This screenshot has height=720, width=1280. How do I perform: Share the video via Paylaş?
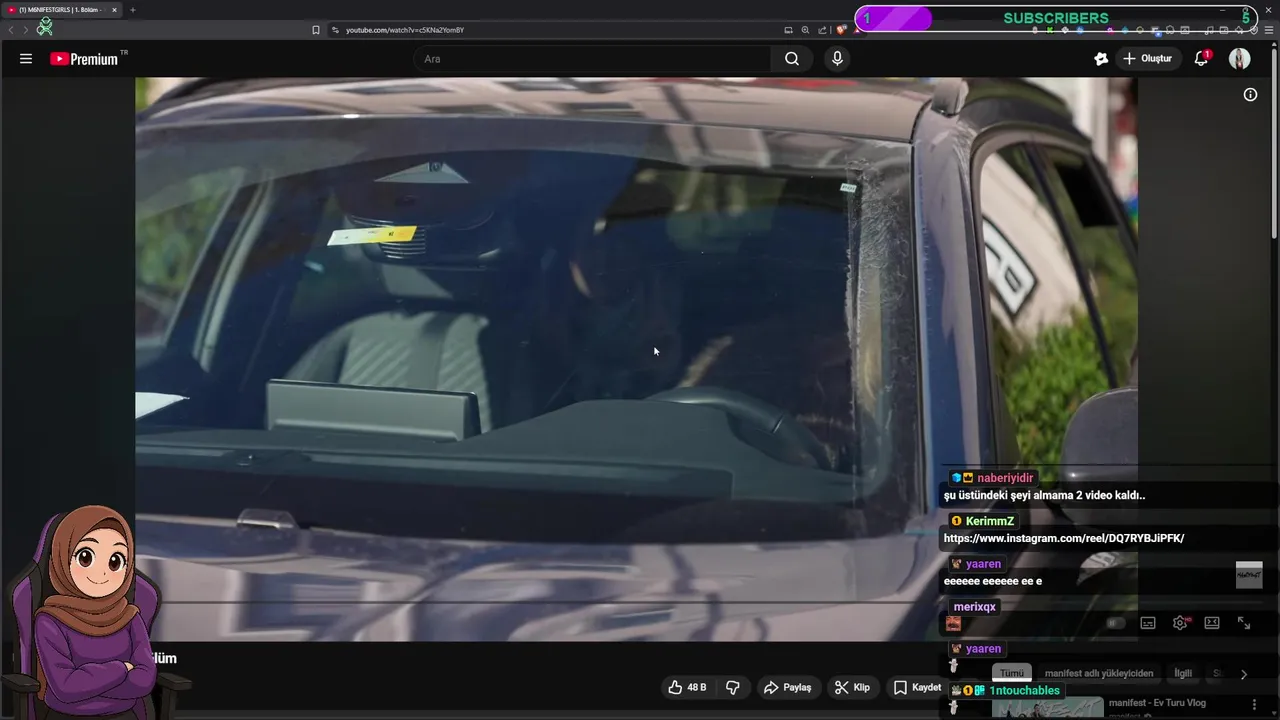point(787,687)
